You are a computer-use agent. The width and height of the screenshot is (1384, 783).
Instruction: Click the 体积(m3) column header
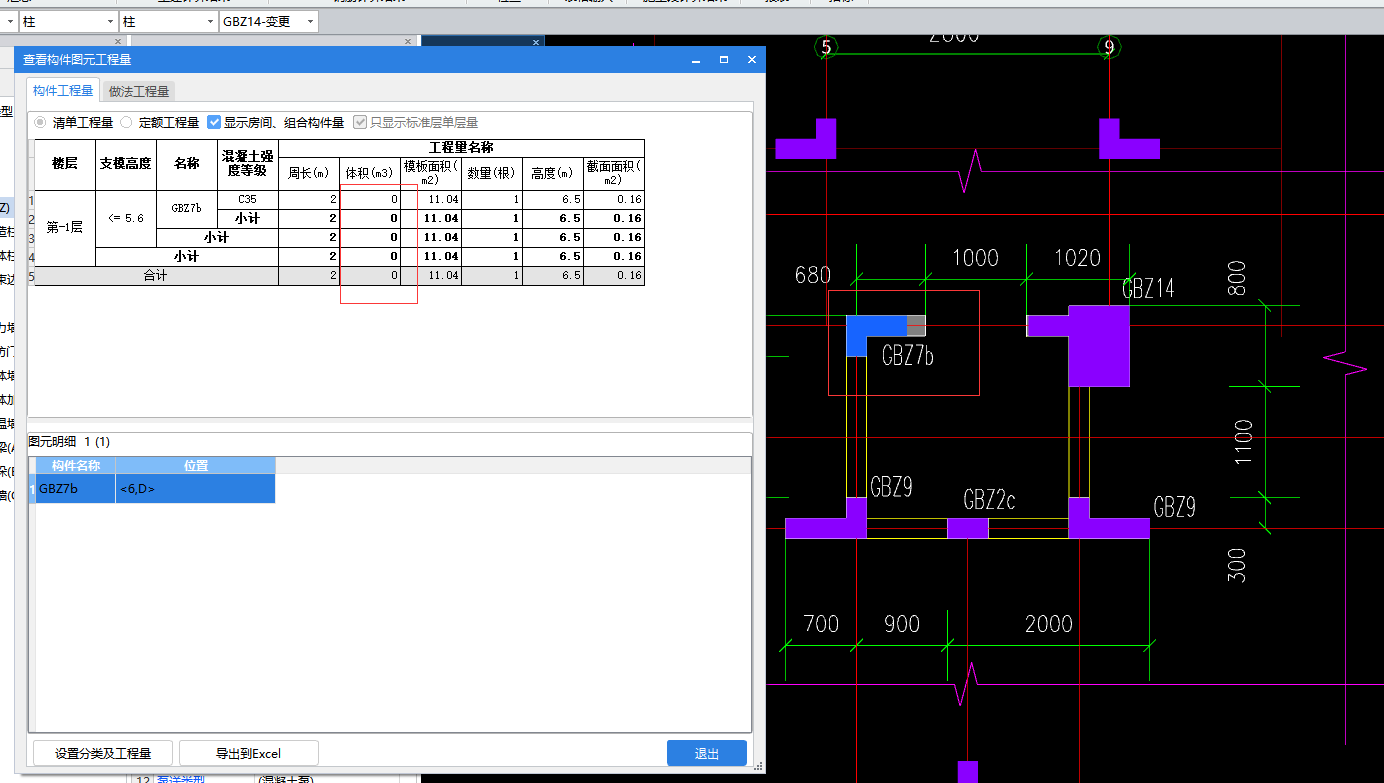[370, 173]
